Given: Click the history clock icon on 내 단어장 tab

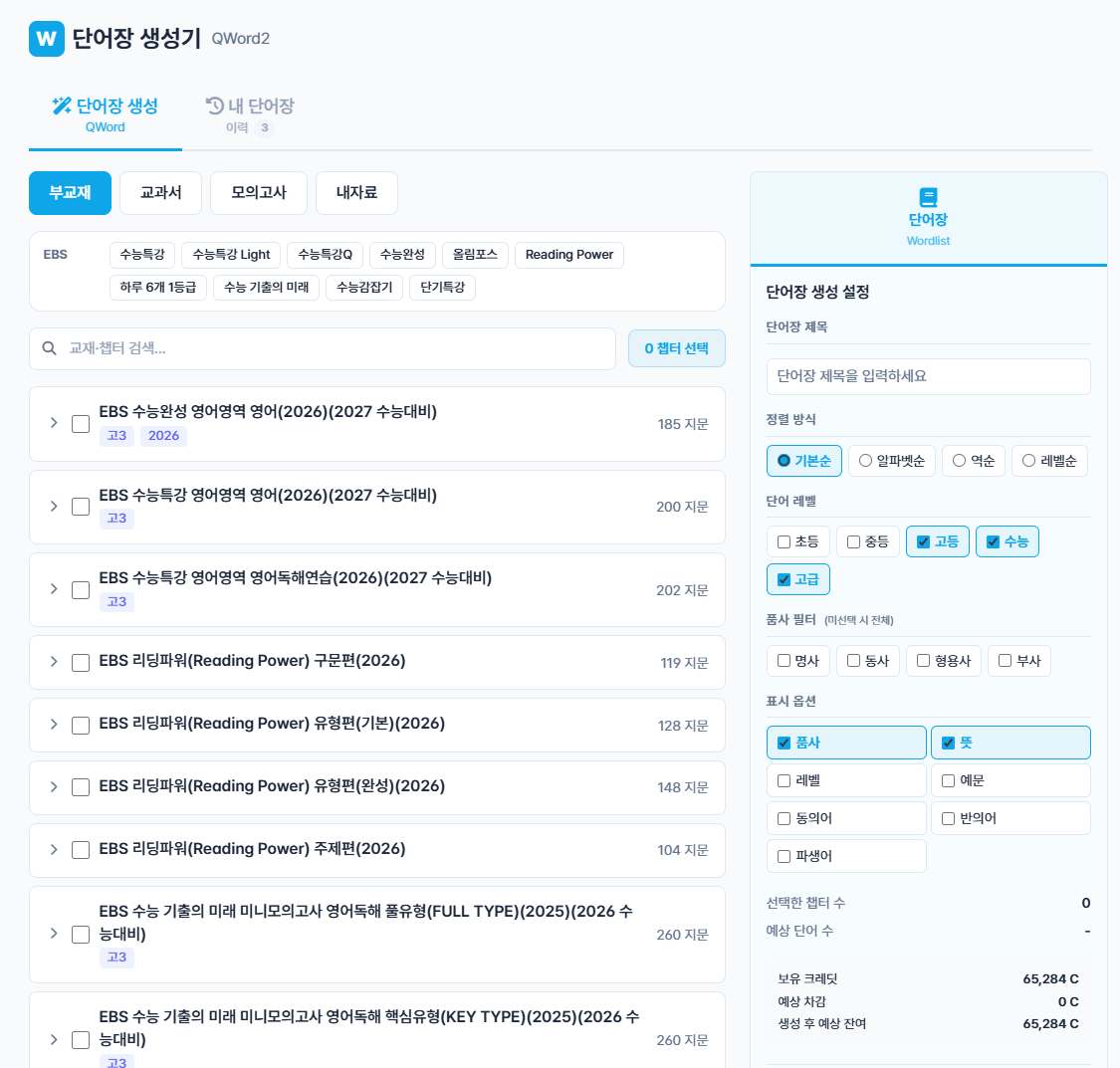Looking at the screenshot, I should [x=214, y=106].
